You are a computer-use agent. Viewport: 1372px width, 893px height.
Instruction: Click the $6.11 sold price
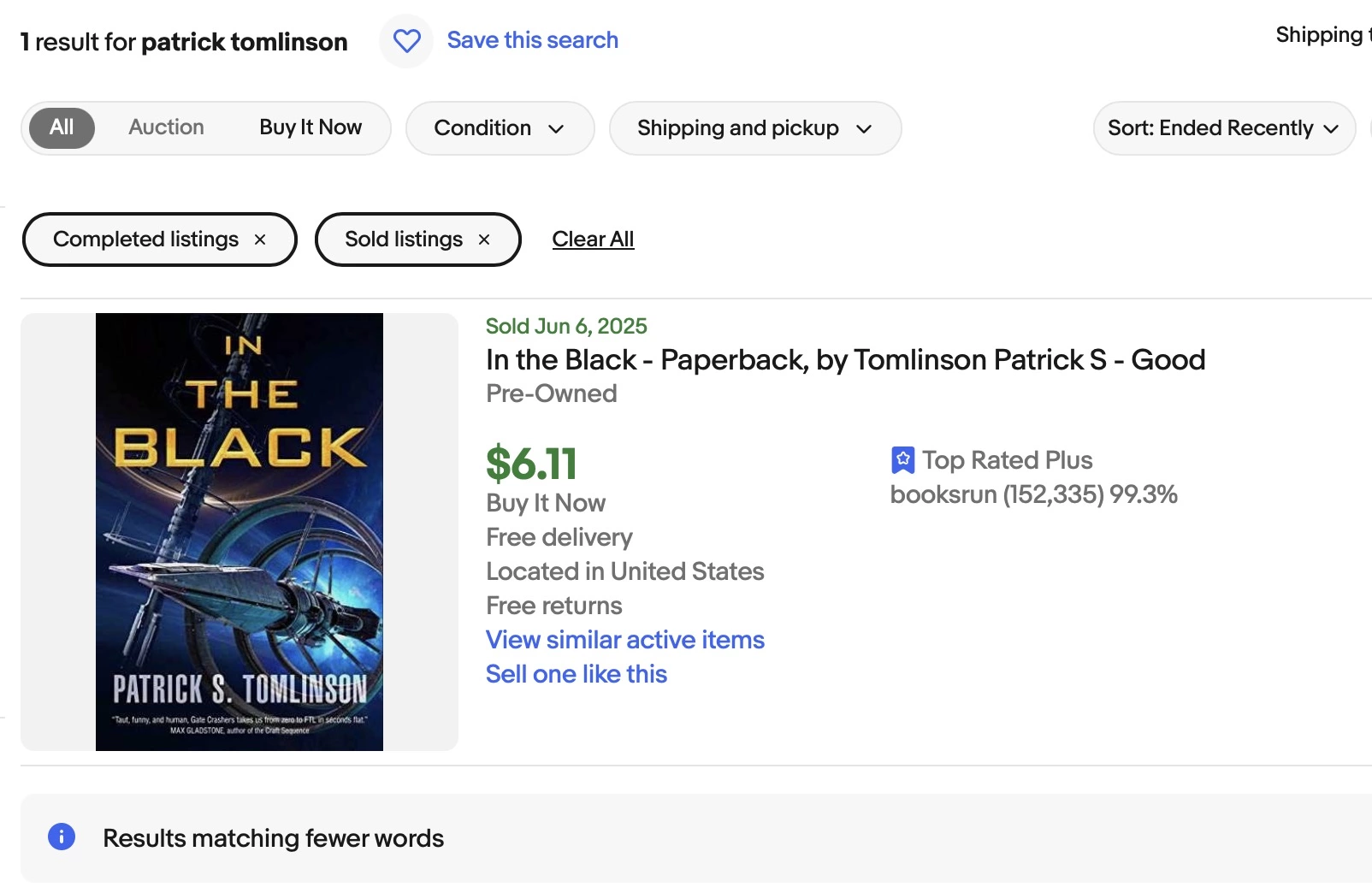click(531, 464)
